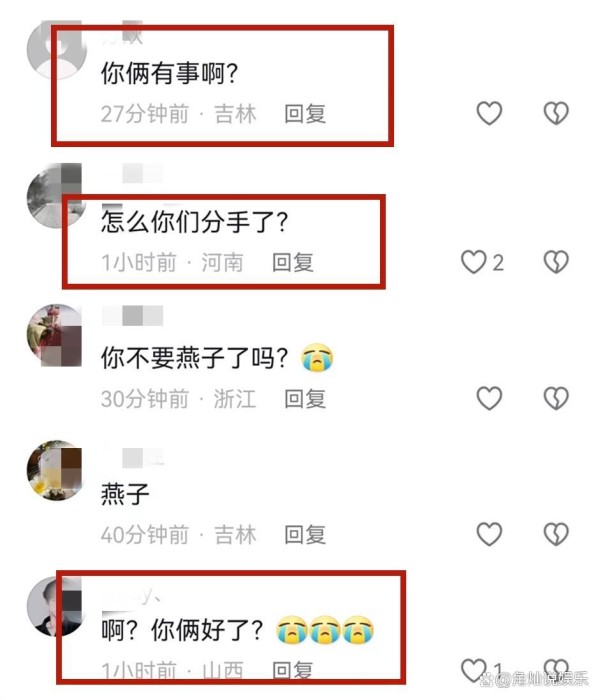Image resolution: width=600 pixels, height=700 pixels.
Task: Like the comment '你不要燕子了吗?'
Action: point(489,398)
